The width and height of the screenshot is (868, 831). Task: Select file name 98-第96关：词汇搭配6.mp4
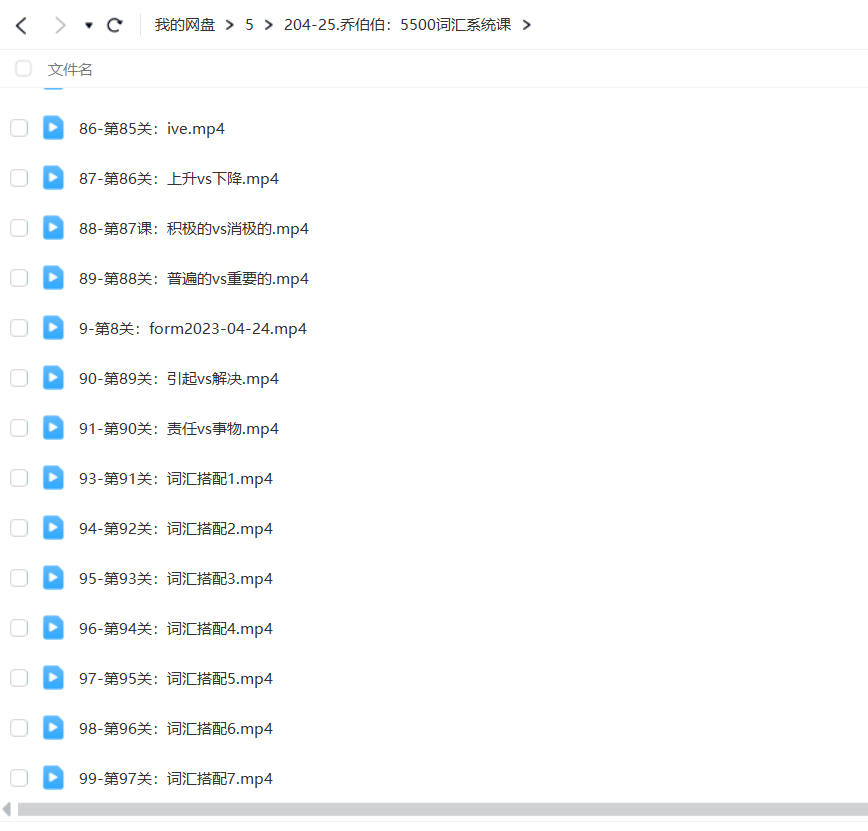(176, 729)
